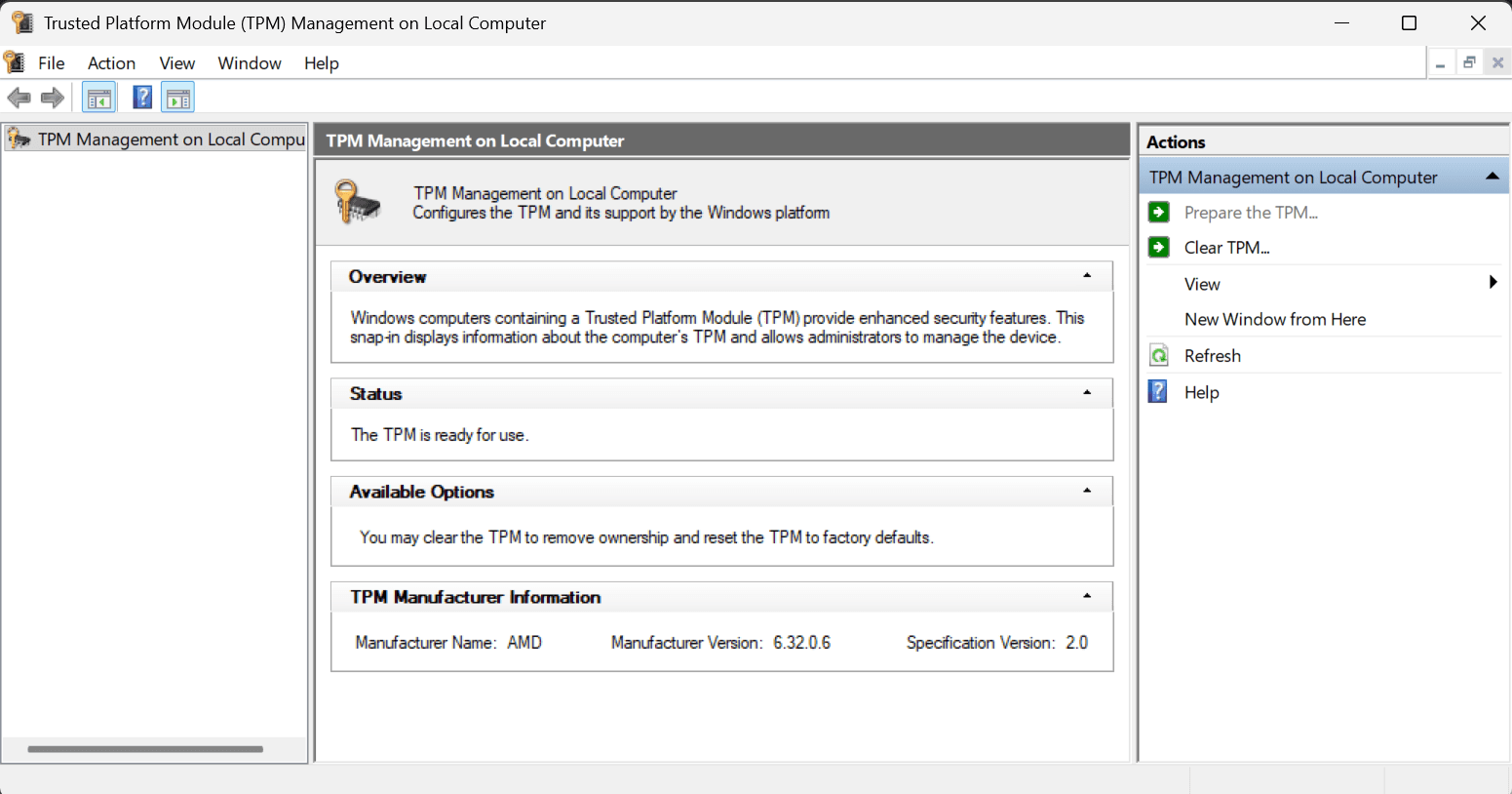
Task: Open the View menu in the menu bar
Action: click(x=177, y=63)
